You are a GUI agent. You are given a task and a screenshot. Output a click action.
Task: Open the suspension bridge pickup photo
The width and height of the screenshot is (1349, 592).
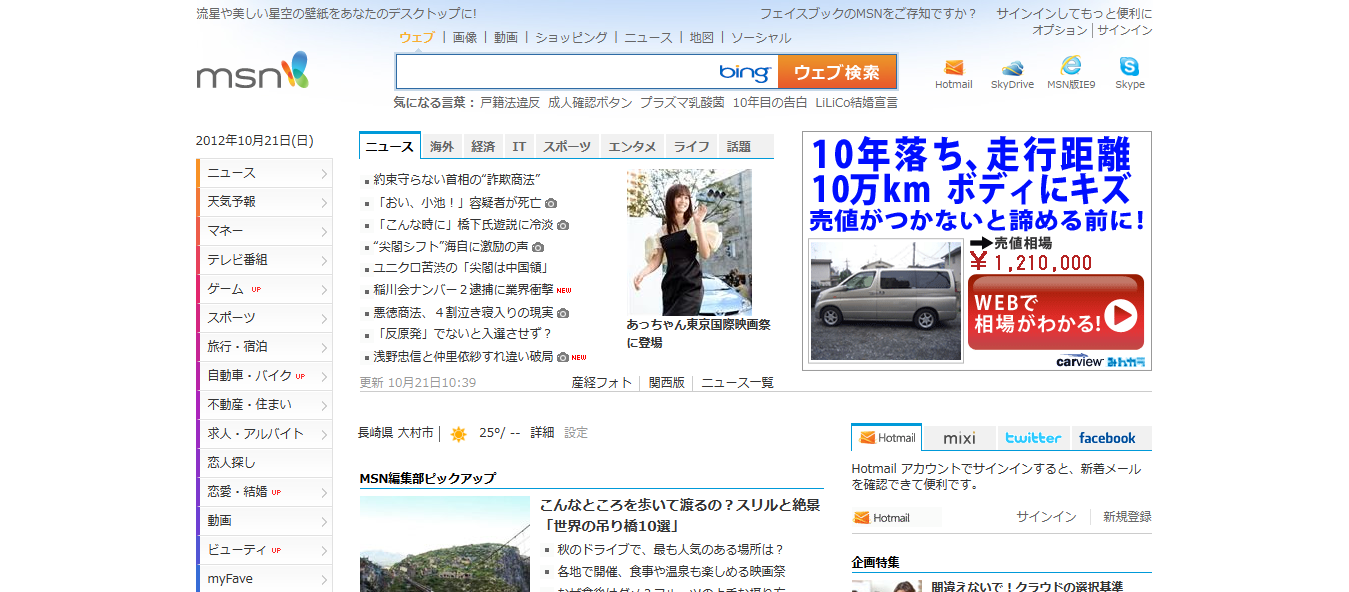pyautogui.click(x=445, y=544)
